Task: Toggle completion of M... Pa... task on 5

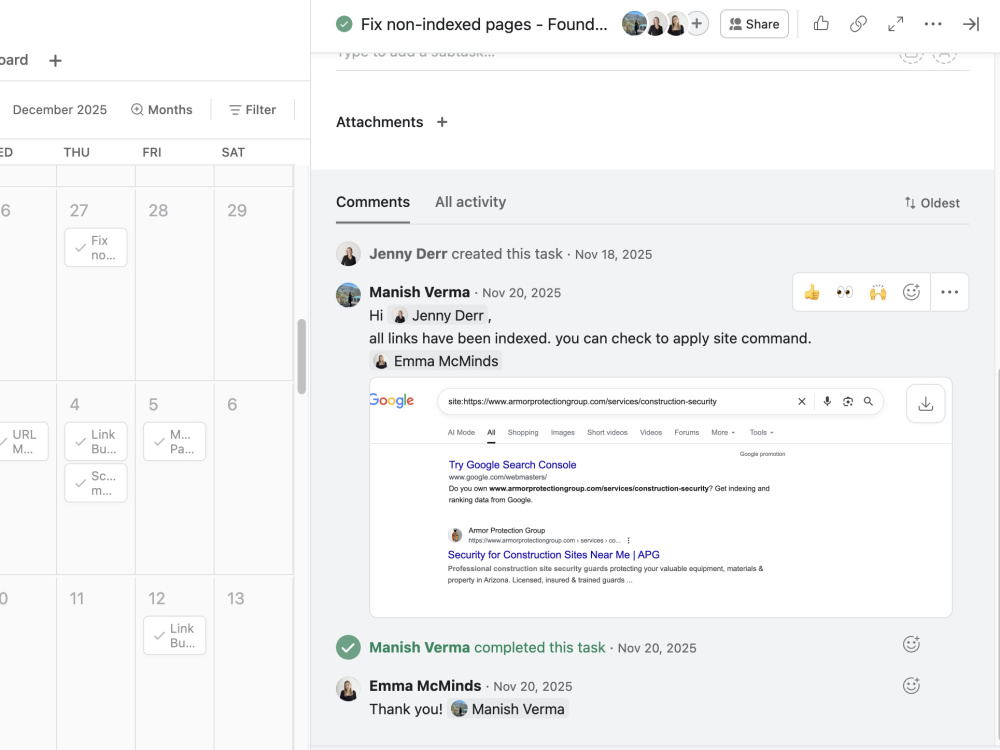Action: pos(159,441)
